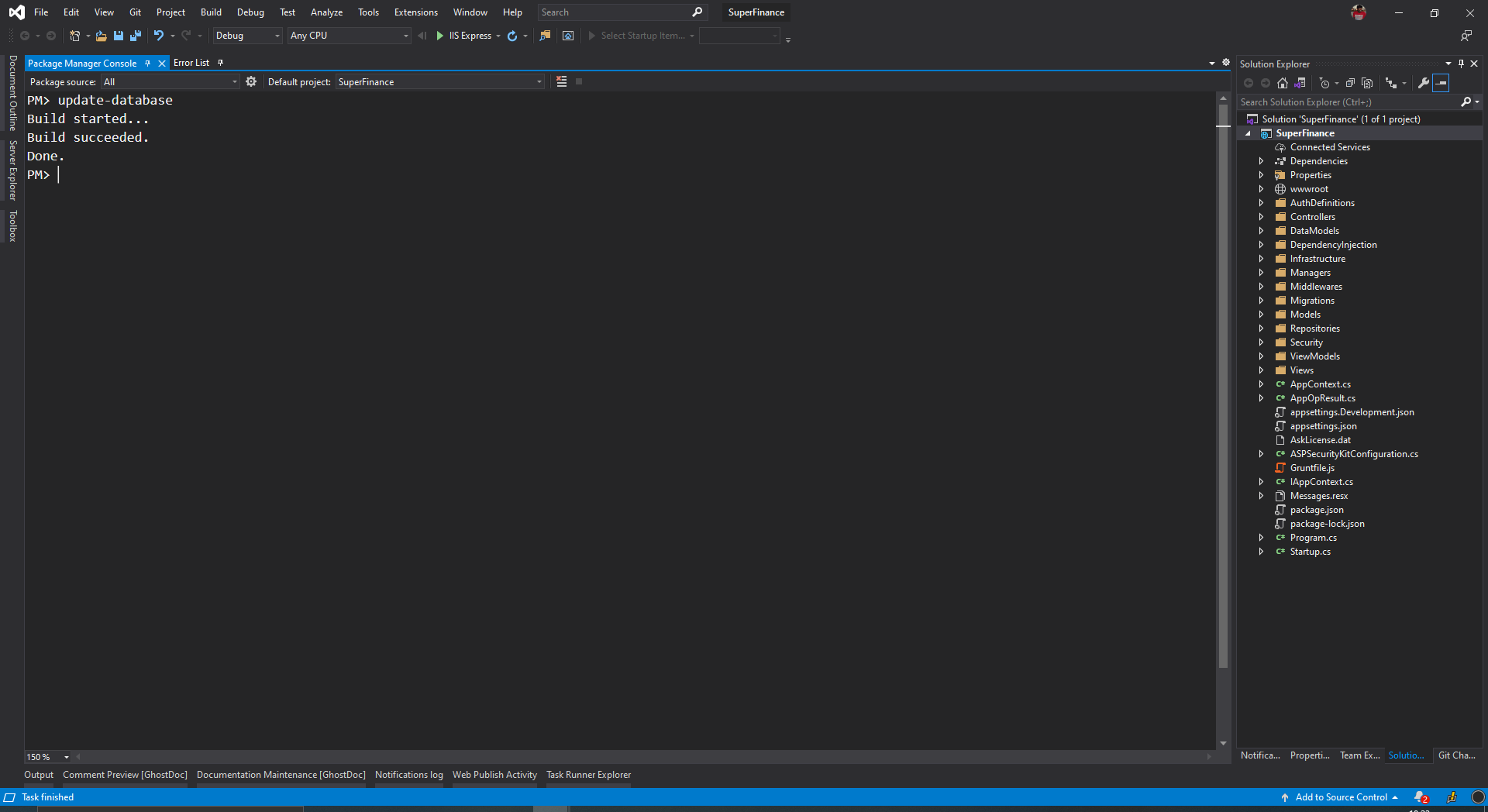Open the Any CPU platform dropdown
Screen dimensions: 1488x812
349,36
